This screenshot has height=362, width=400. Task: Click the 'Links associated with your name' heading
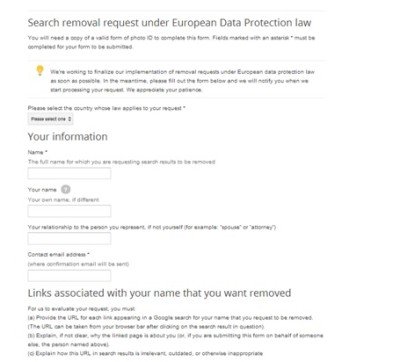tap(159, 293)
